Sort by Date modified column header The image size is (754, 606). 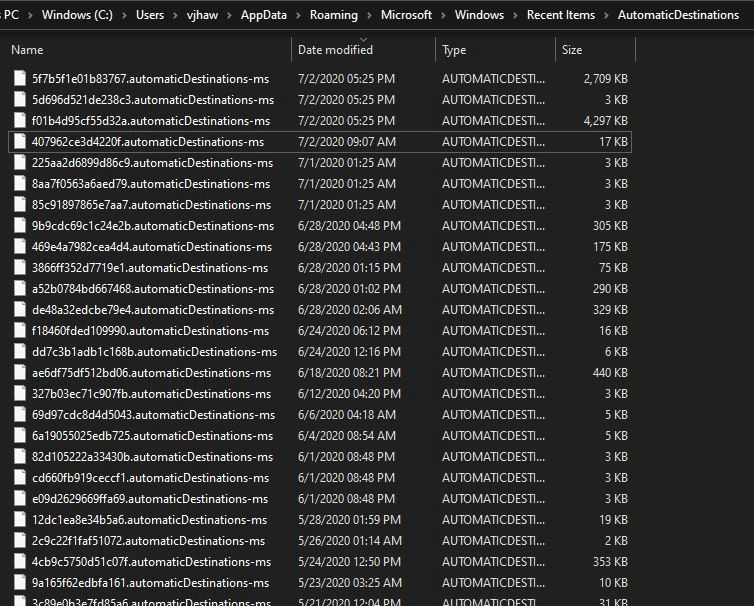(335, 50)
